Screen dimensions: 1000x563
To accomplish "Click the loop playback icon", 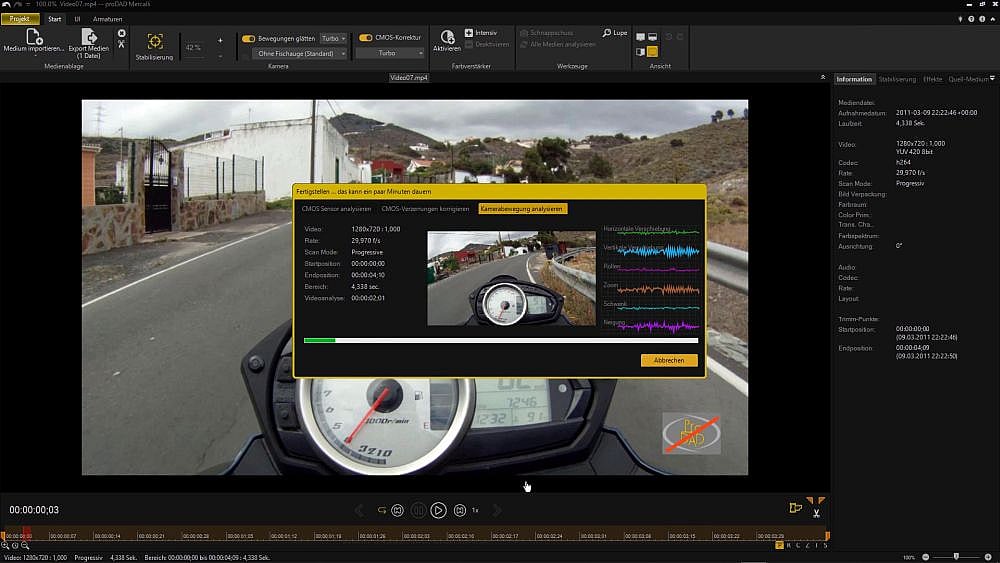I will click(382, 510).
